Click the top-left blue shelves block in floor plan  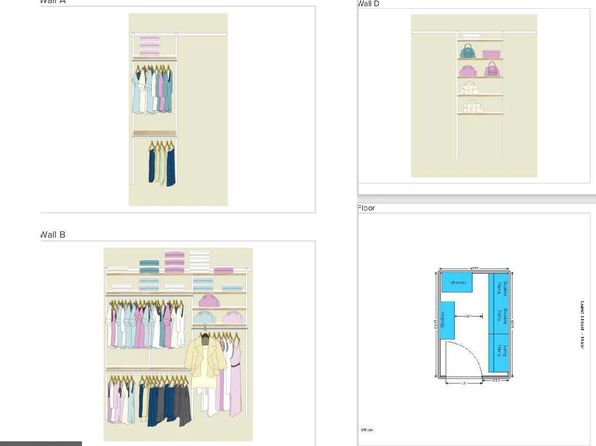458,283
